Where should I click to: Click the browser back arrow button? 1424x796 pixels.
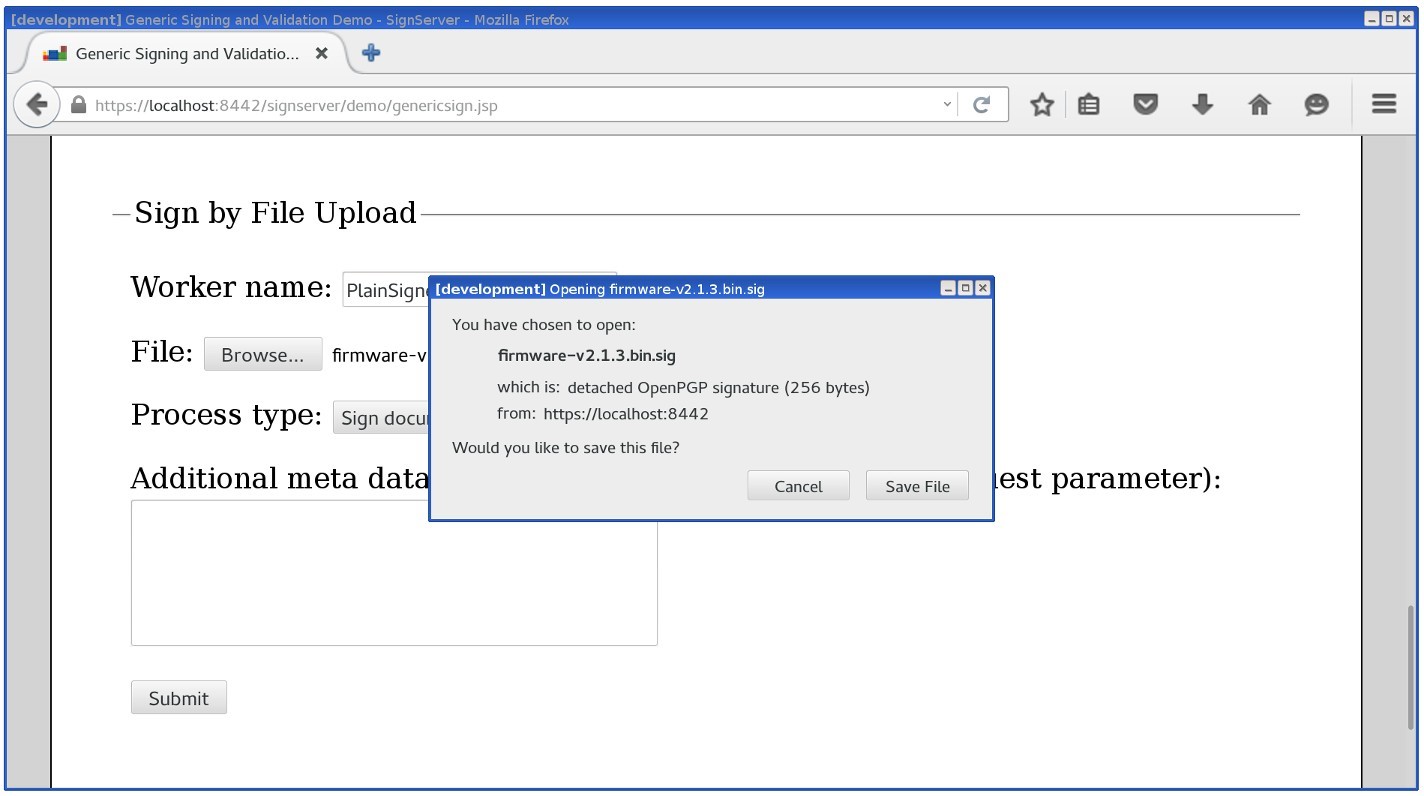tap(37, 105)
